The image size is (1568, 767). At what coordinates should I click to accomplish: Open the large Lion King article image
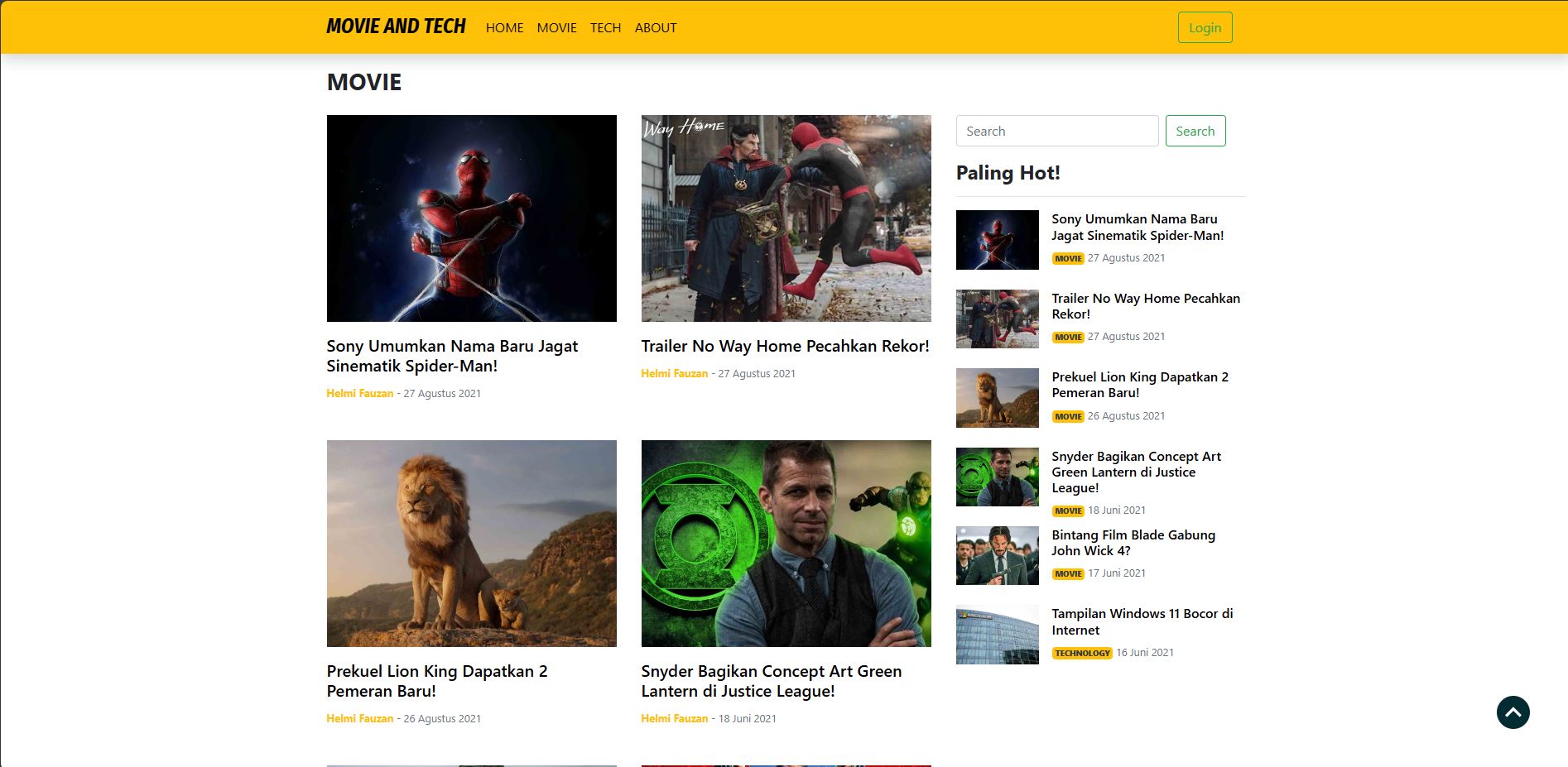click(x=471, y=544)
